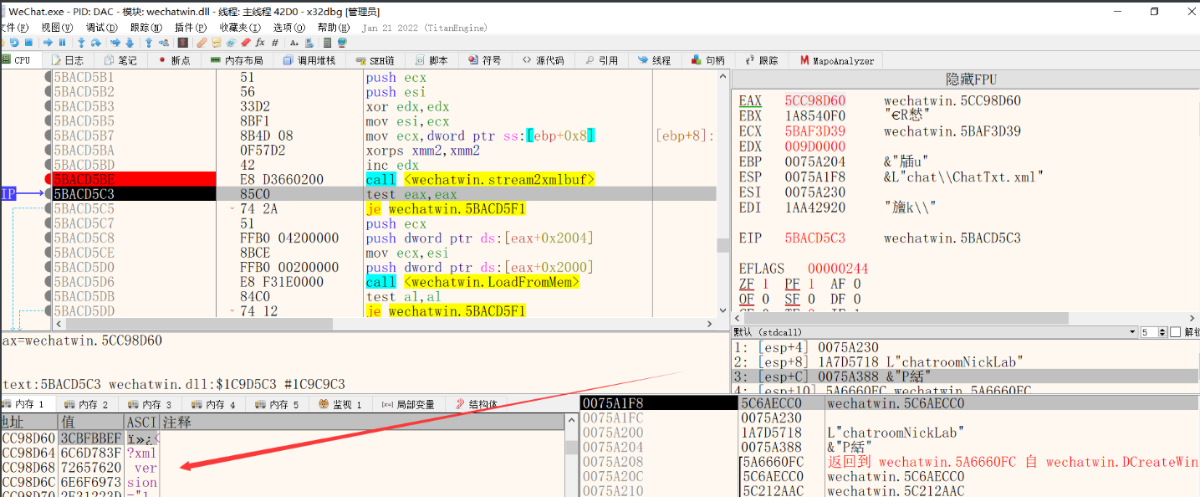Open the 帮助 menu
Screen dimensions: 1200x497
click(x=332, y=28)
